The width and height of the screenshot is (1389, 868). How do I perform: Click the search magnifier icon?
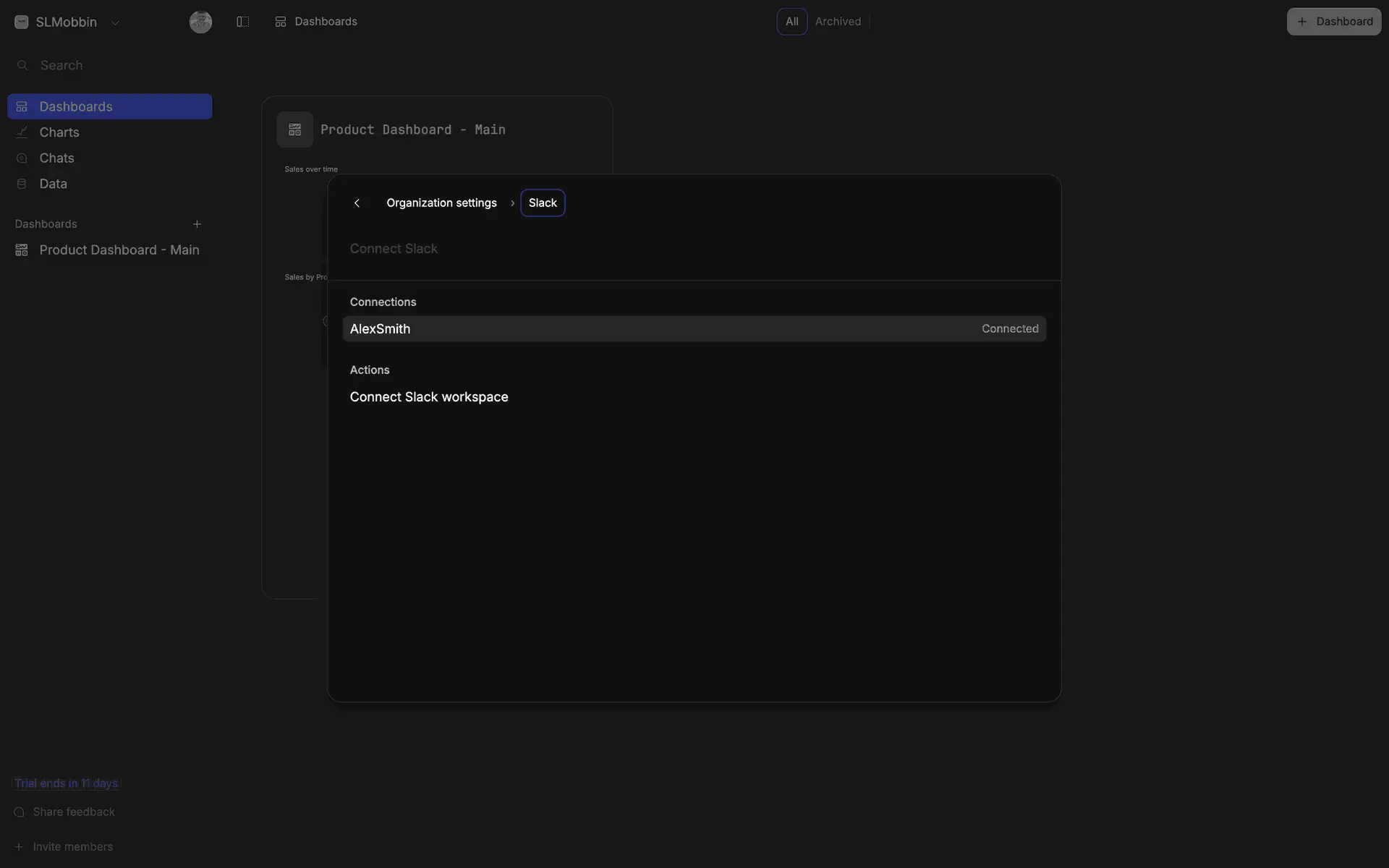pos(22,65)
